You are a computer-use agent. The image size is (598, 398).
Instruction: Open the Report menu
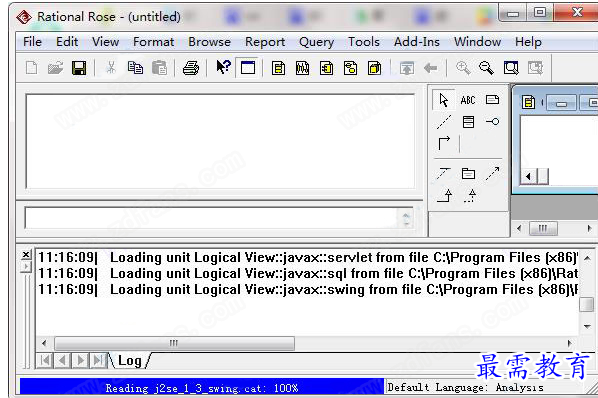tap(265, 42)
